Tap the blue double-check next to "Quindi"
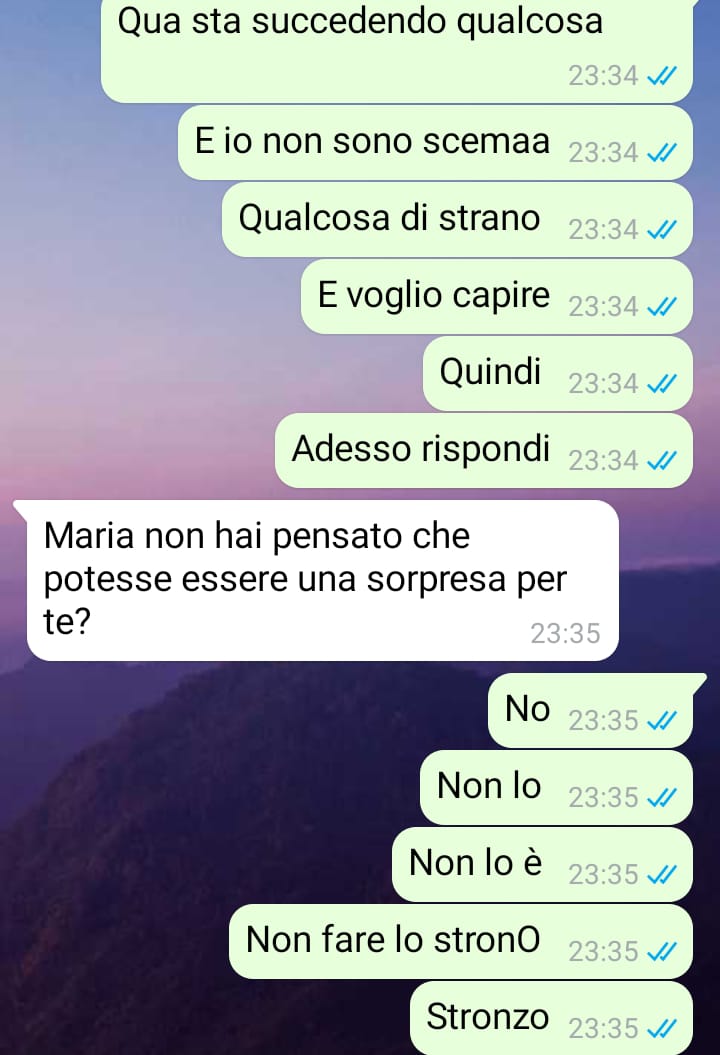720x1055 pixels. click(661, 384)
